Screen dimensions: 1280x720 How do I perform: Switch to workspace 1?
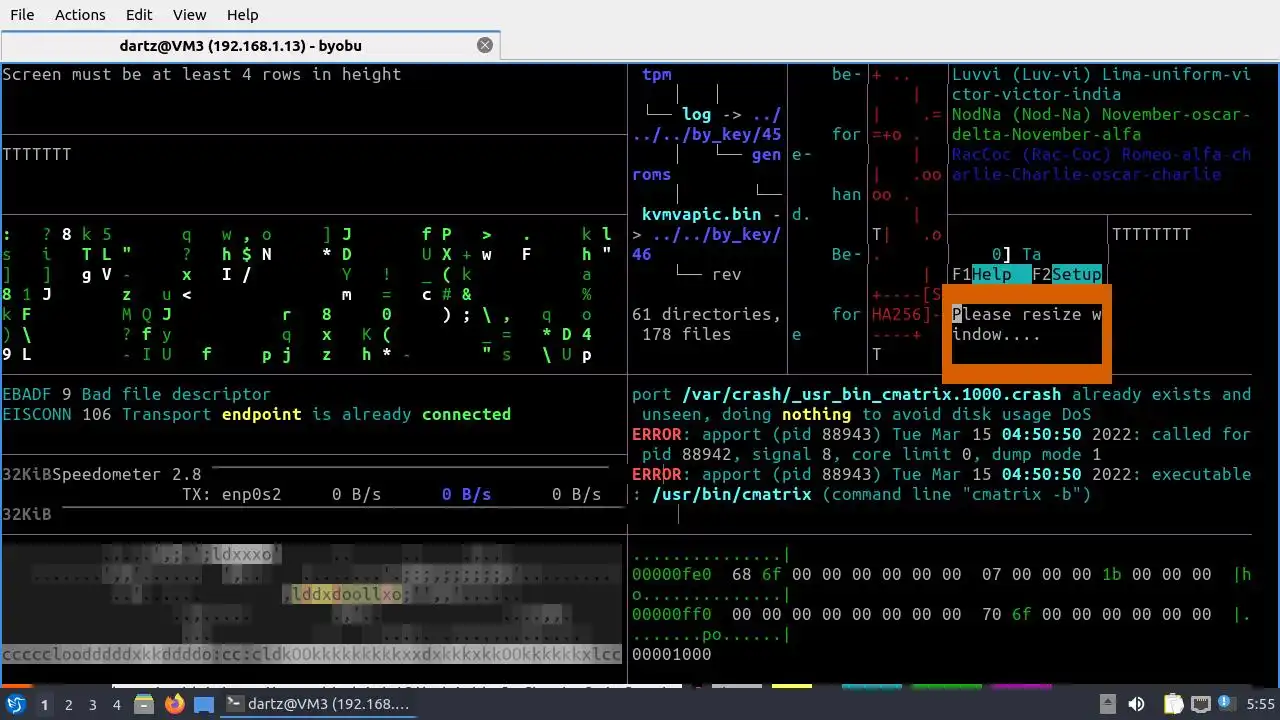tap(44, 705)
